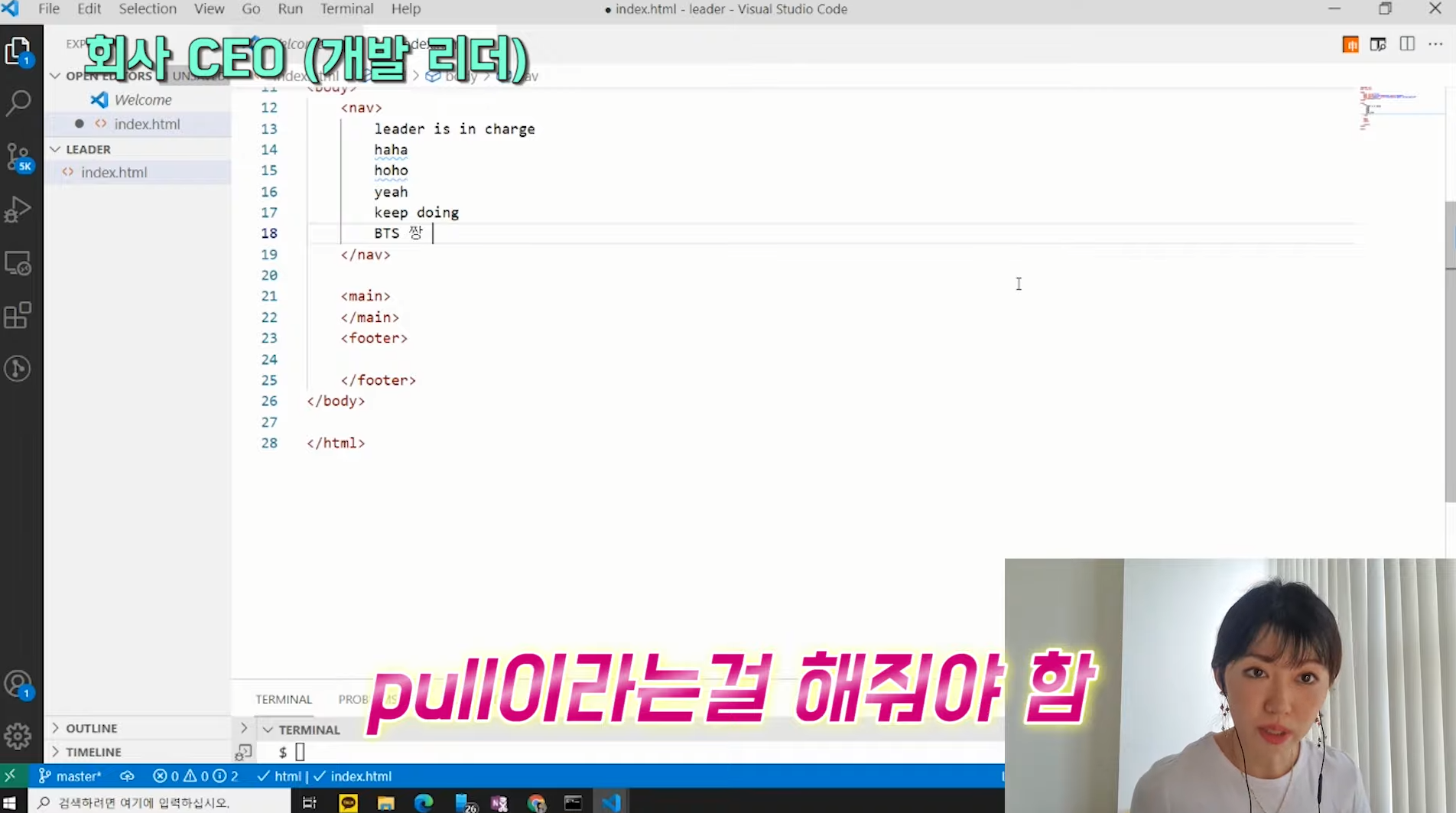
Task: Open the Manage gear icon
Action: tap(18, 737)
